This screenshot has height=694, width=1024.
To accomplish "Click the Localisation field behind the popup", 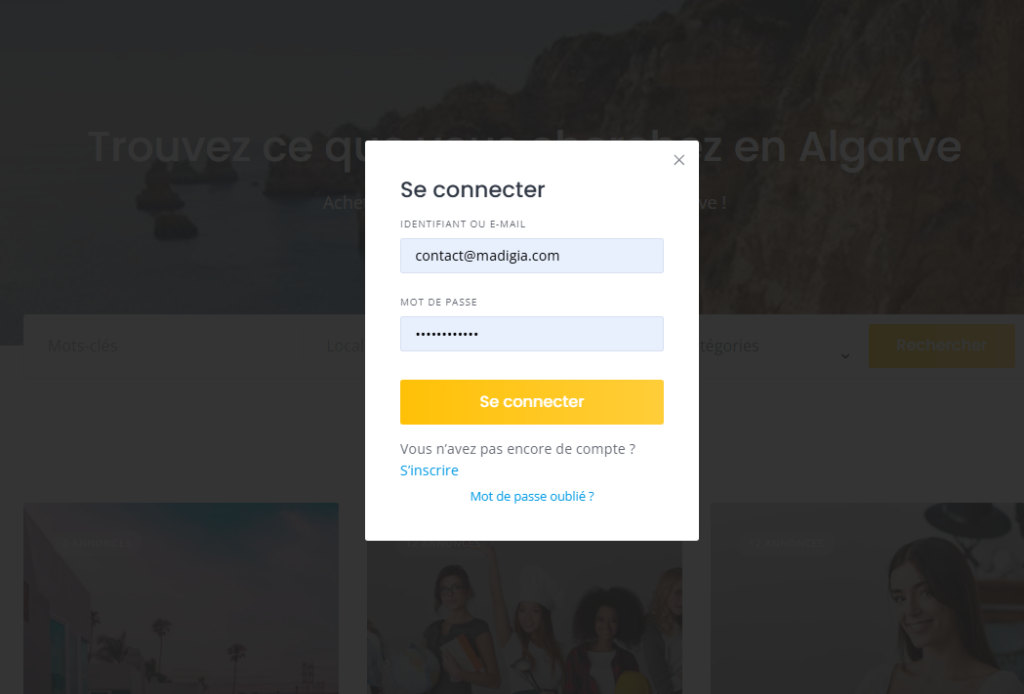I will (x=345, y=345).
